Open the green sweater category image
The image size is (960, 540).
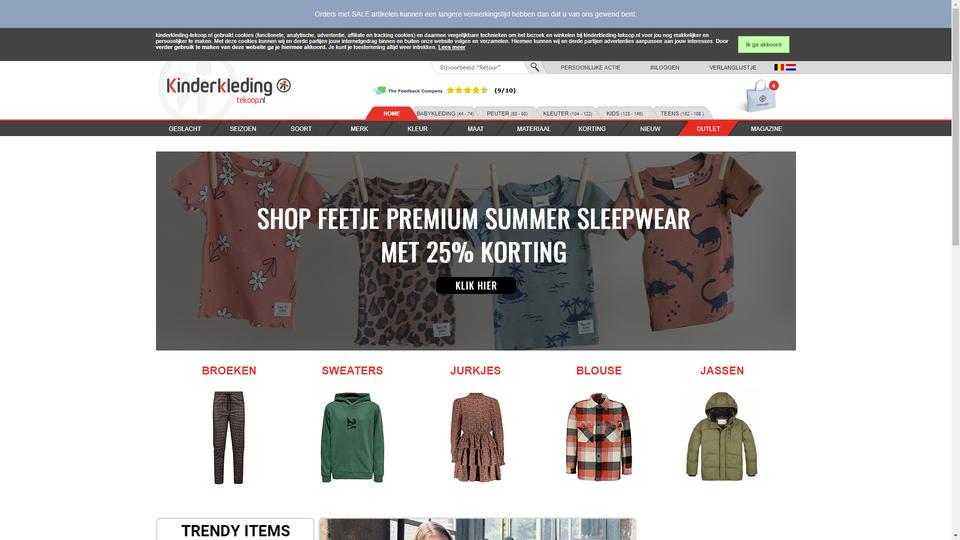[x=352, y=437]
